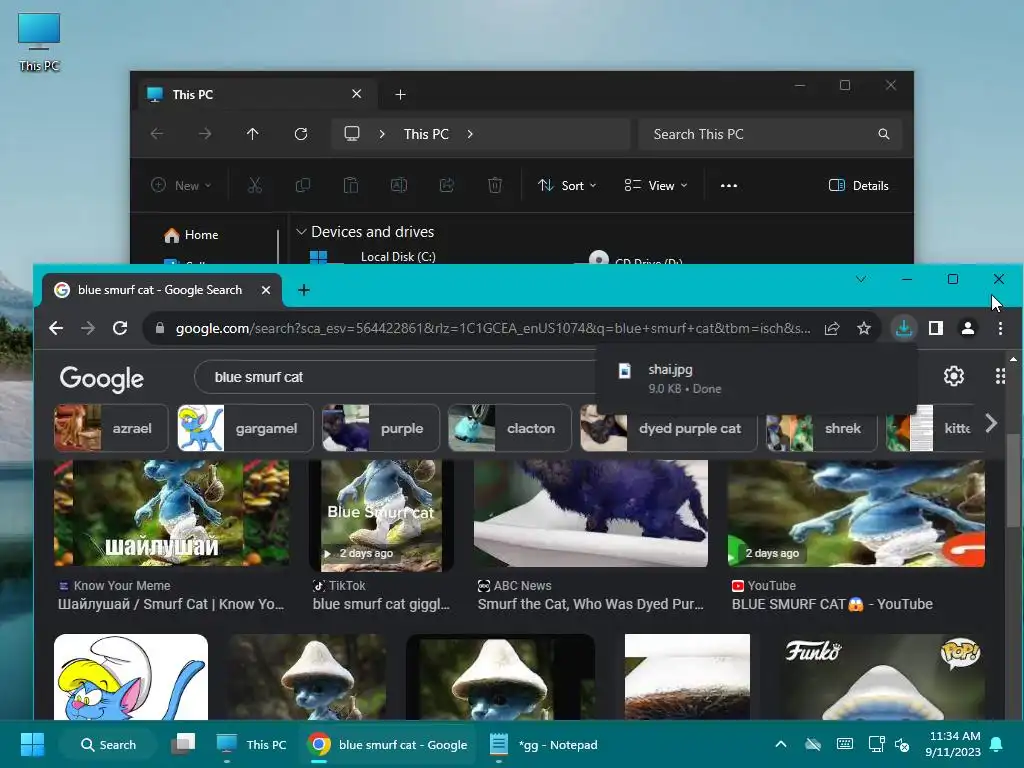Go forward in Chrome

(x=88, y=328)
